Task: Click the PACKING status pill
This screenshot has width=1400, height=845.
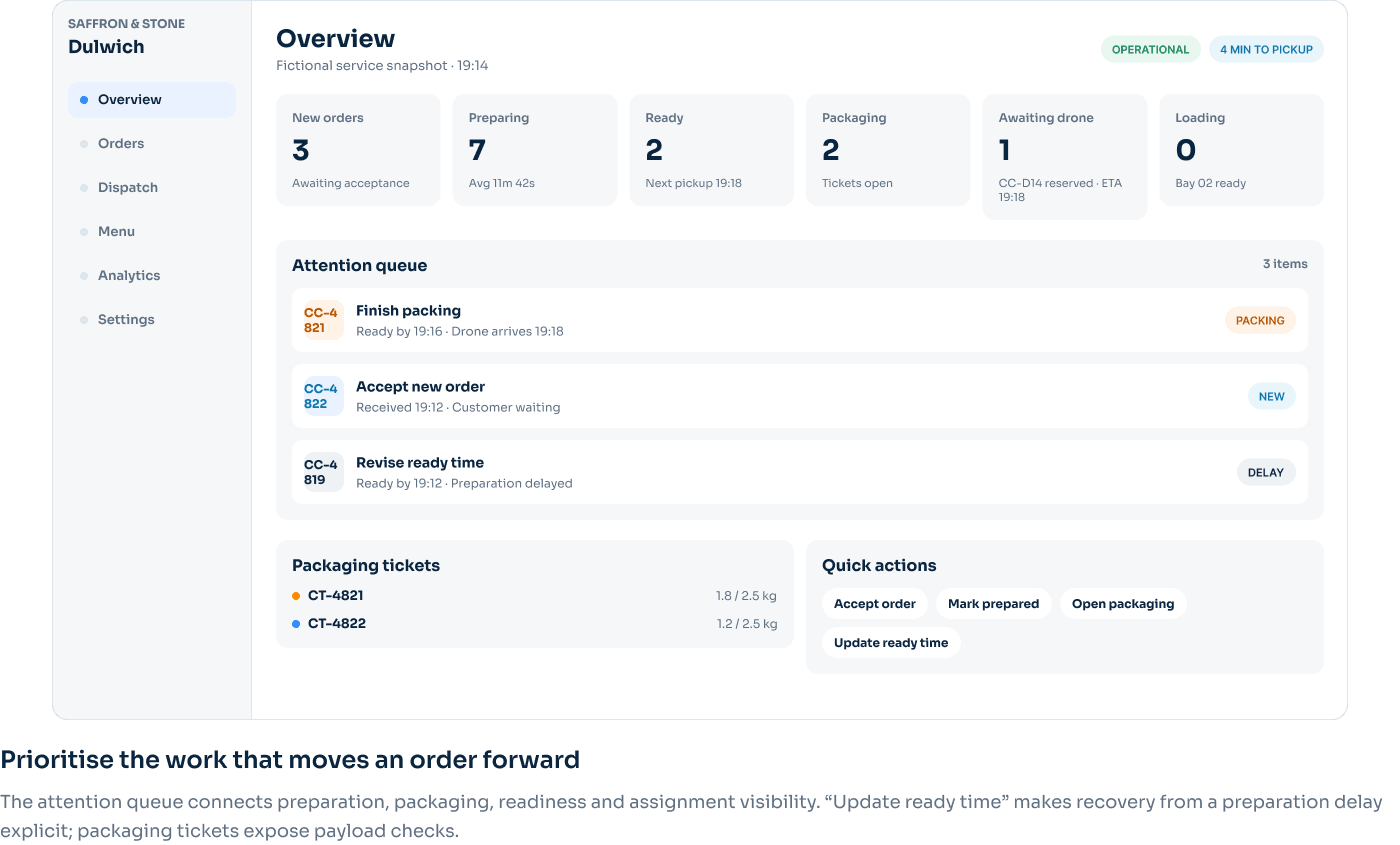Action: 1260,321
